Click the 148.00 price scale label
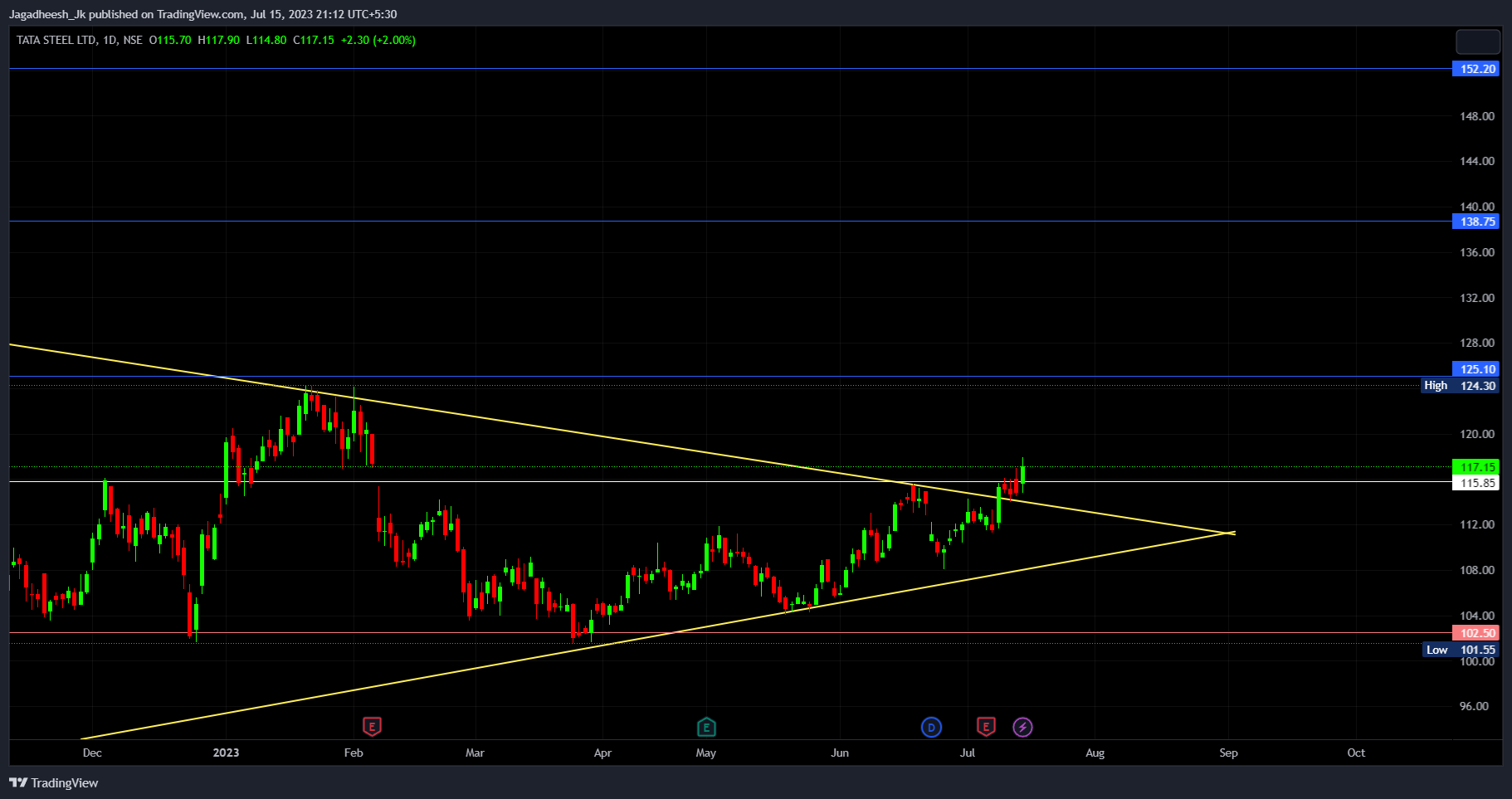The image size is (1512, 799). coord(1477,116)
